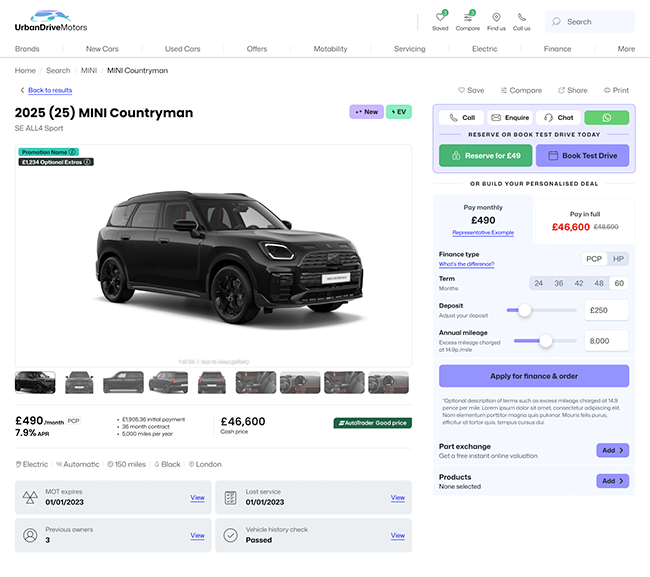
Task: Click the Search box in header
Action: (590, 22)
